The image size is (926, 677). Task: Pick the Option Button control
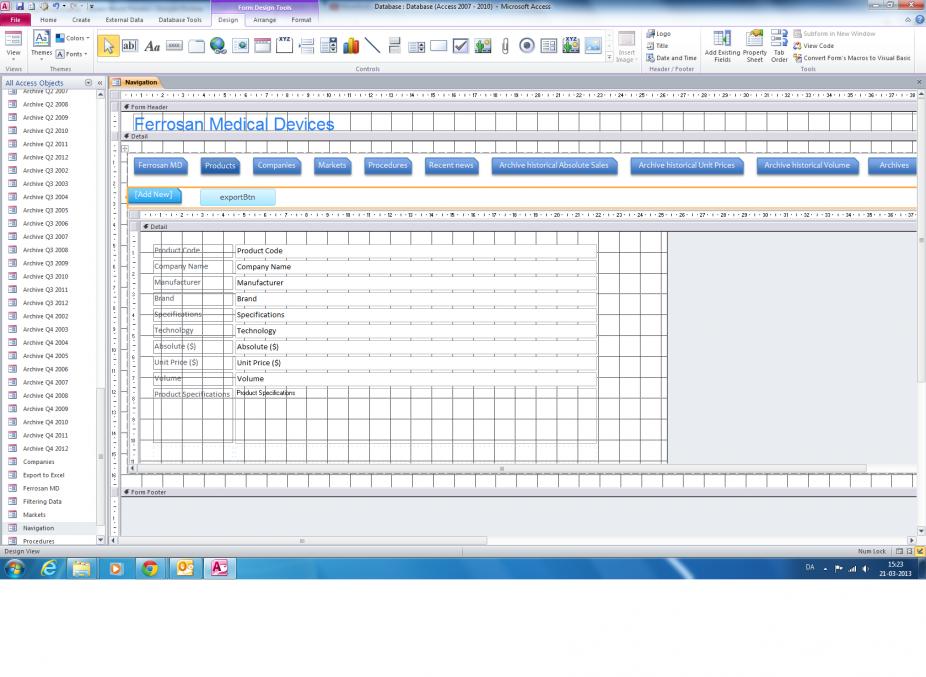click(527, 45)
